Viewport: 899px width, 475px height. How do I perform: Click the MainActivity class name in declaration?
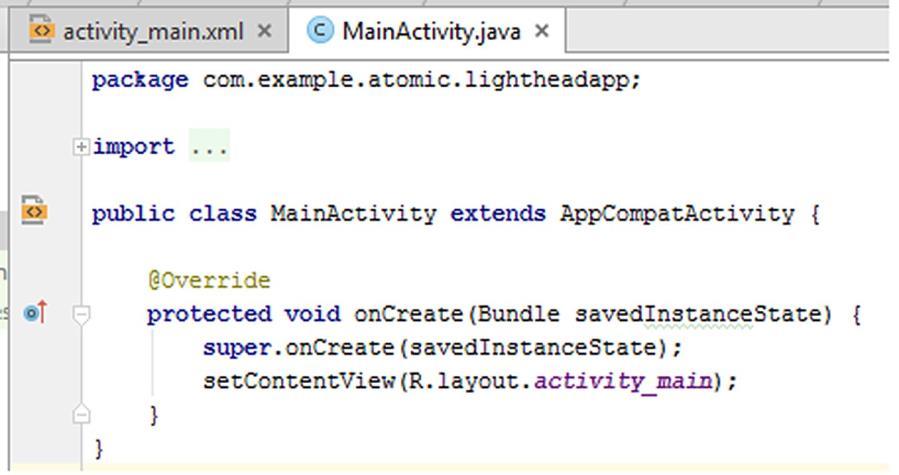click(353, 214)
